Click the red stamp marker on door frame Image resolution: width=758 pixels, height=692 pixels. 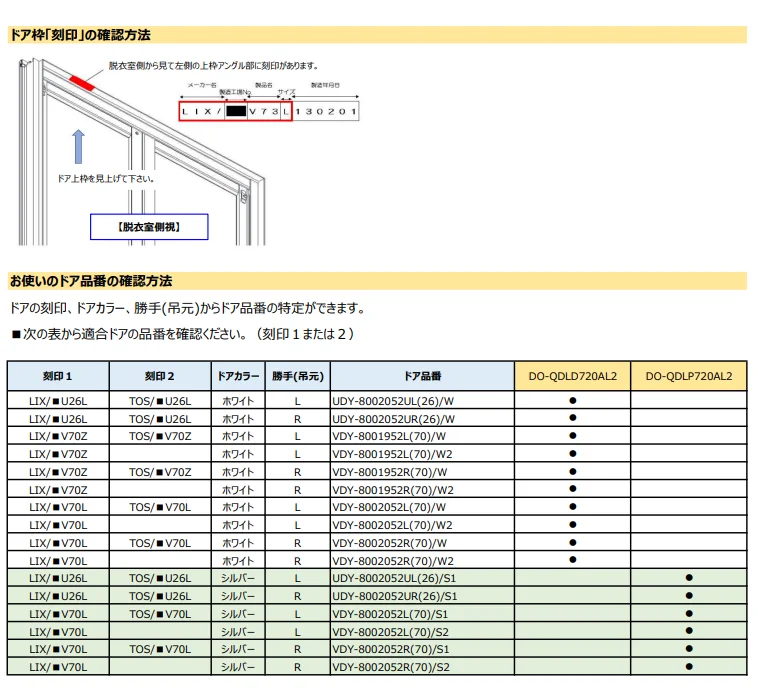(x=80, y=81)
